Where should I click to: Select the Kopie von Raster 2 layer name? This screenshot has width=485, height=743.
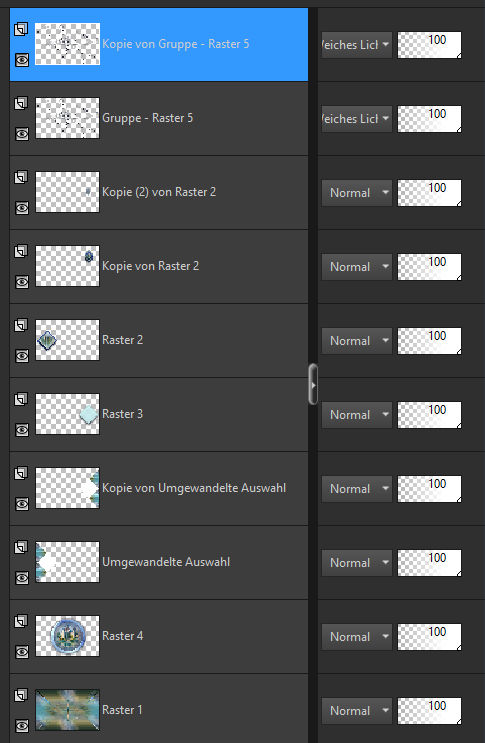[151, 266]
